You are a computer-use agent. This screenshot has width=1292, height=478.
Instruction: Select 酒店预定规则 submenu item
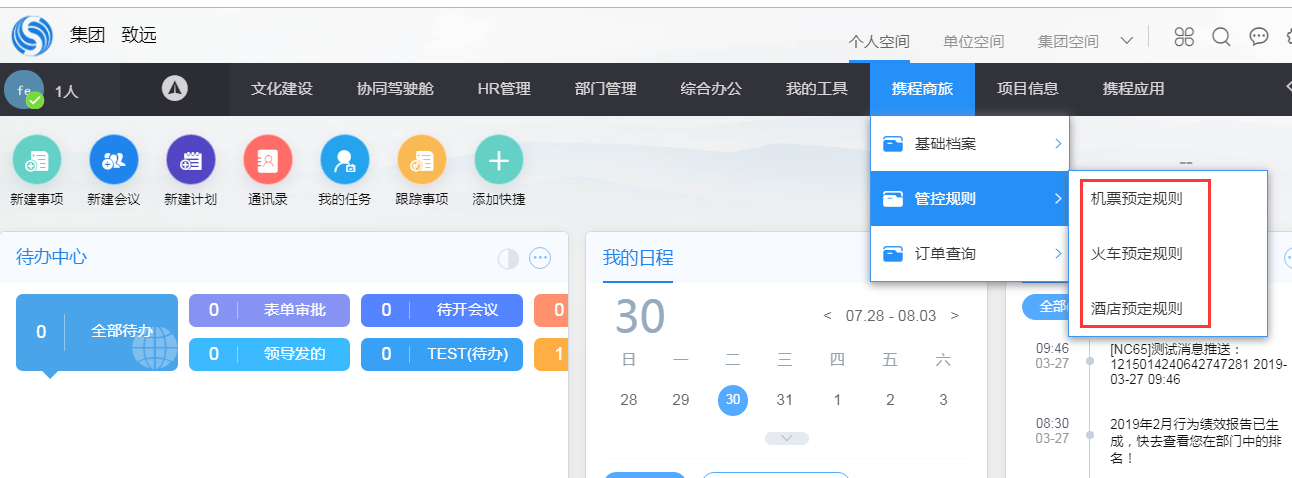(1136, 309)
